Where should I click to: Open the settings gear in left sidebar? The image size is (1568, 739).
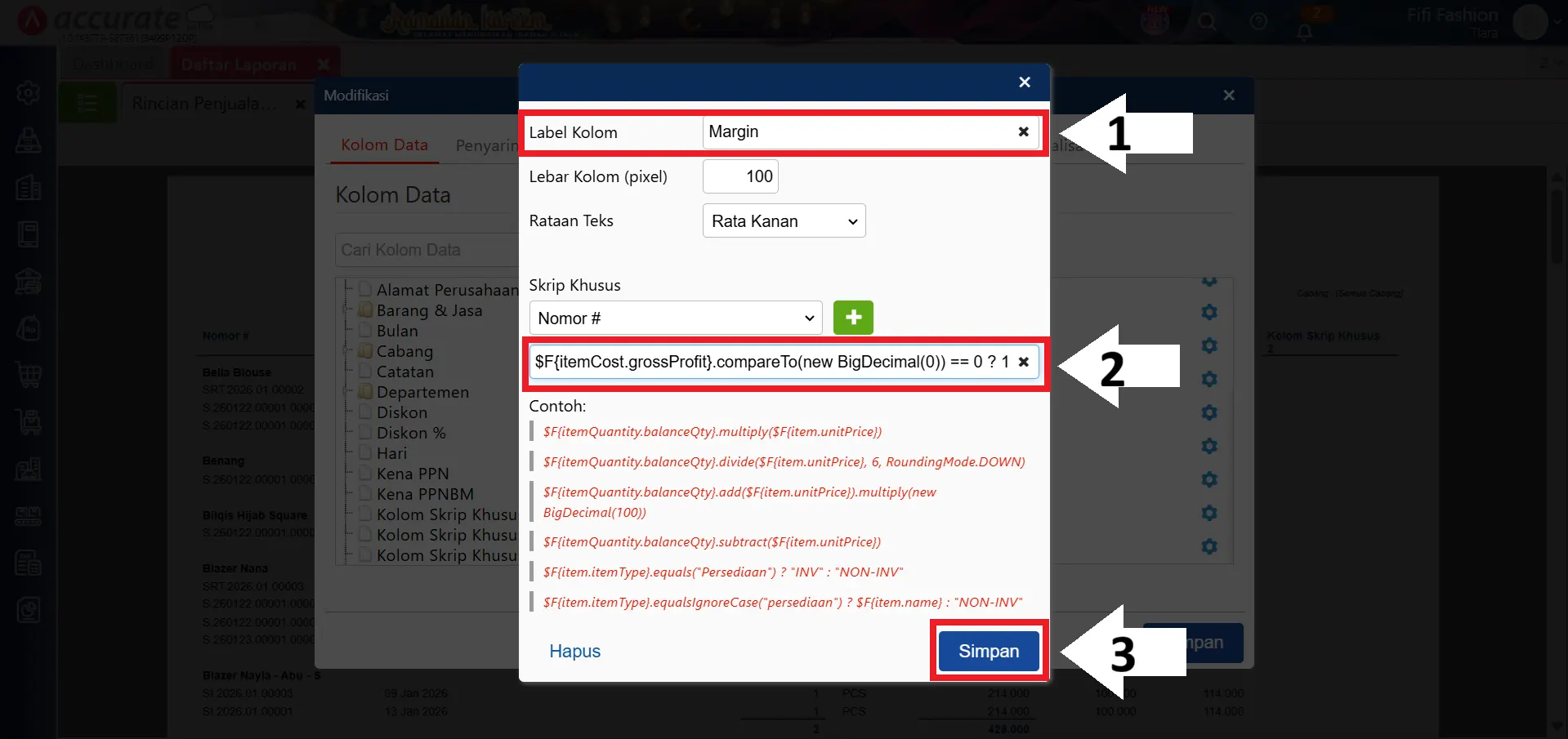[29, 93]
